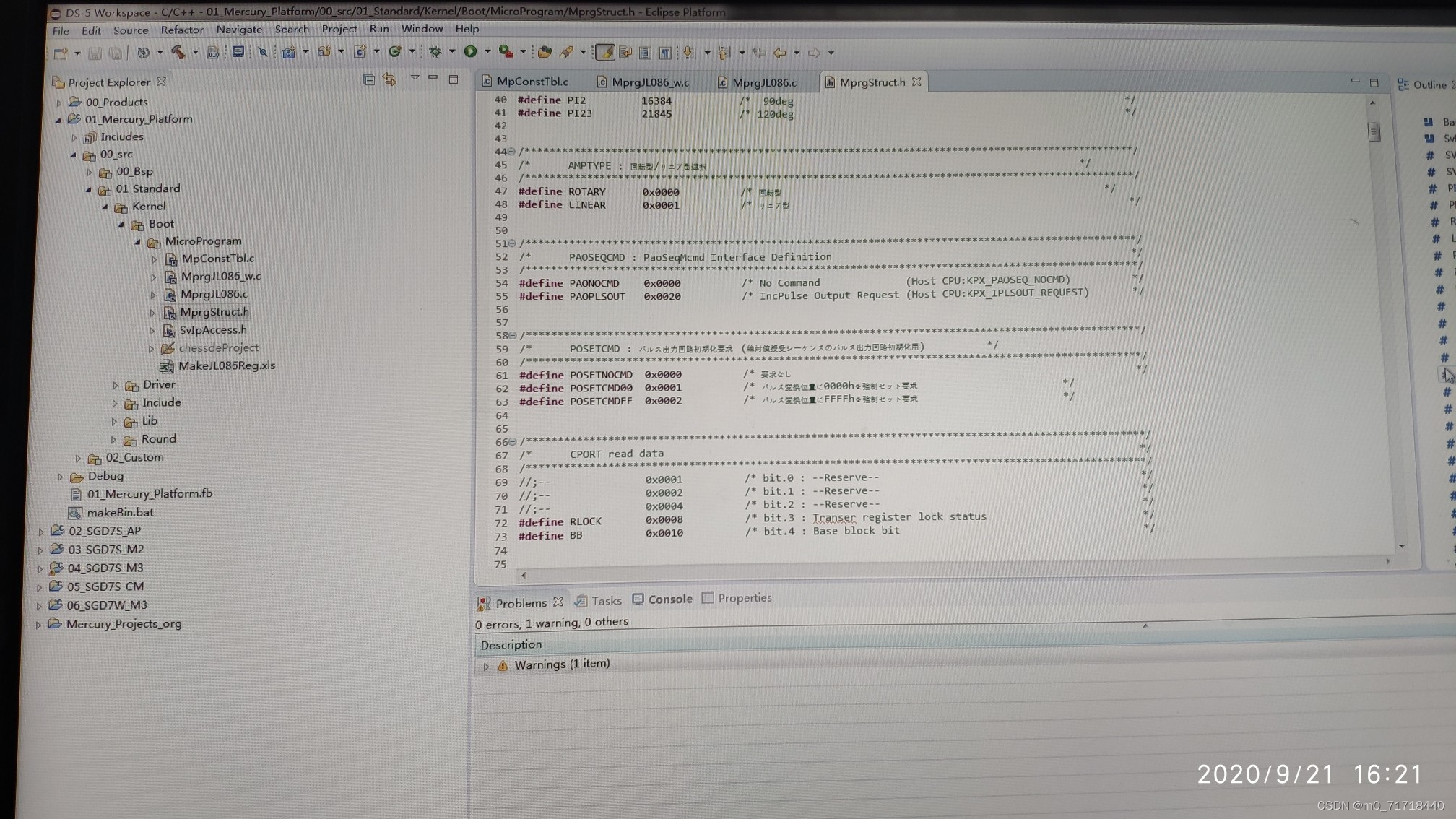Viewport: 1456px width, 819px height.
Task: Switch to the Console tab
Action: tap(662, 599)
